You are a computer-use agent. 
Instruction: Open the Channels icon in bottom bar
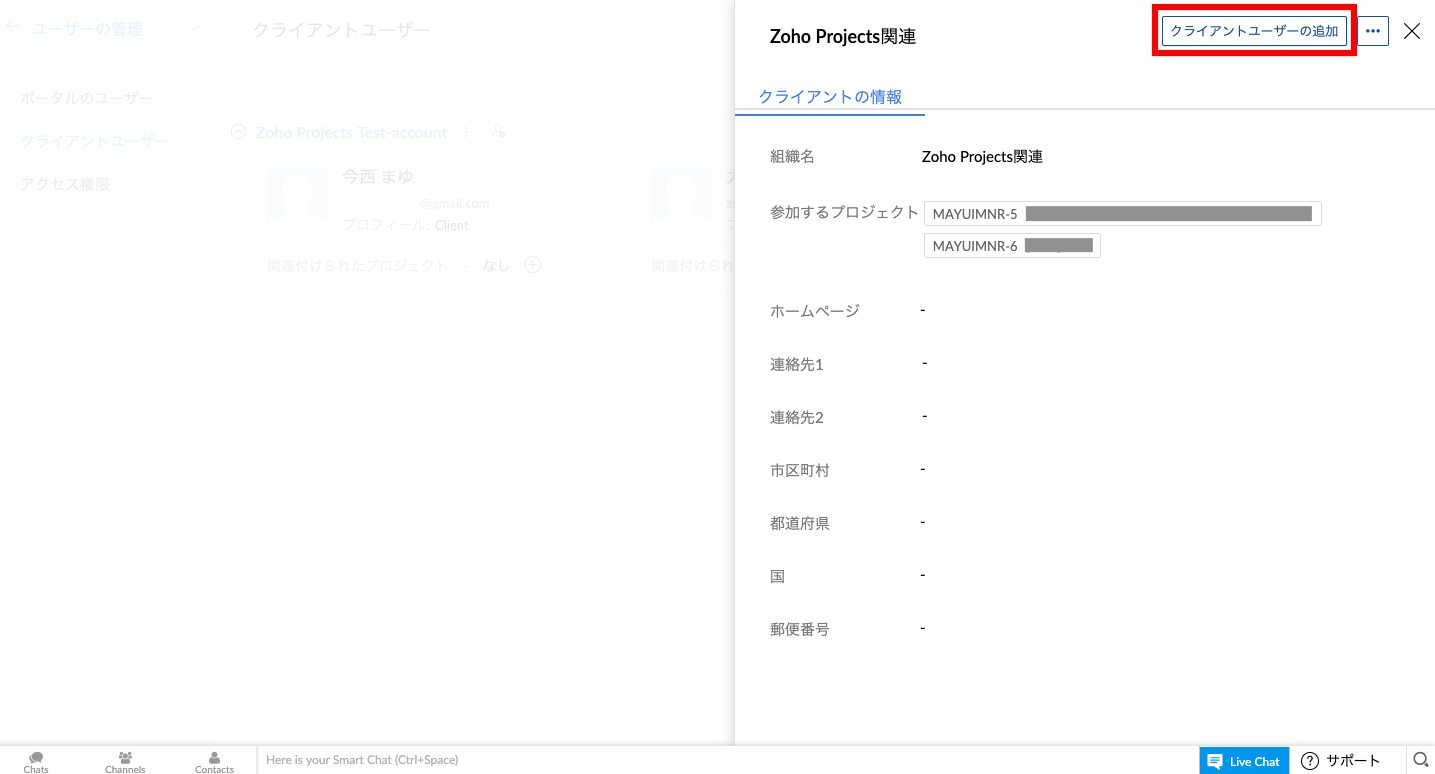(x=125, y=762)
